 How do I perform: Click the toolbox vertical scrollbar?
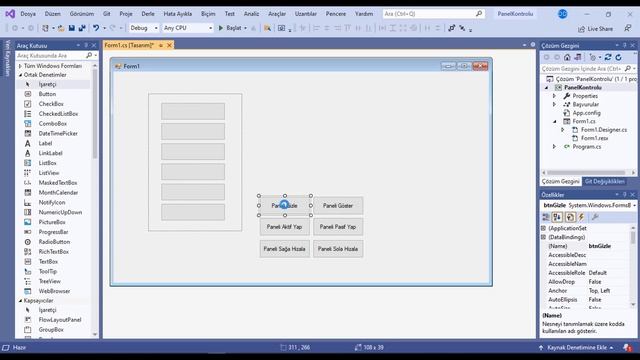tap(95, 114)
